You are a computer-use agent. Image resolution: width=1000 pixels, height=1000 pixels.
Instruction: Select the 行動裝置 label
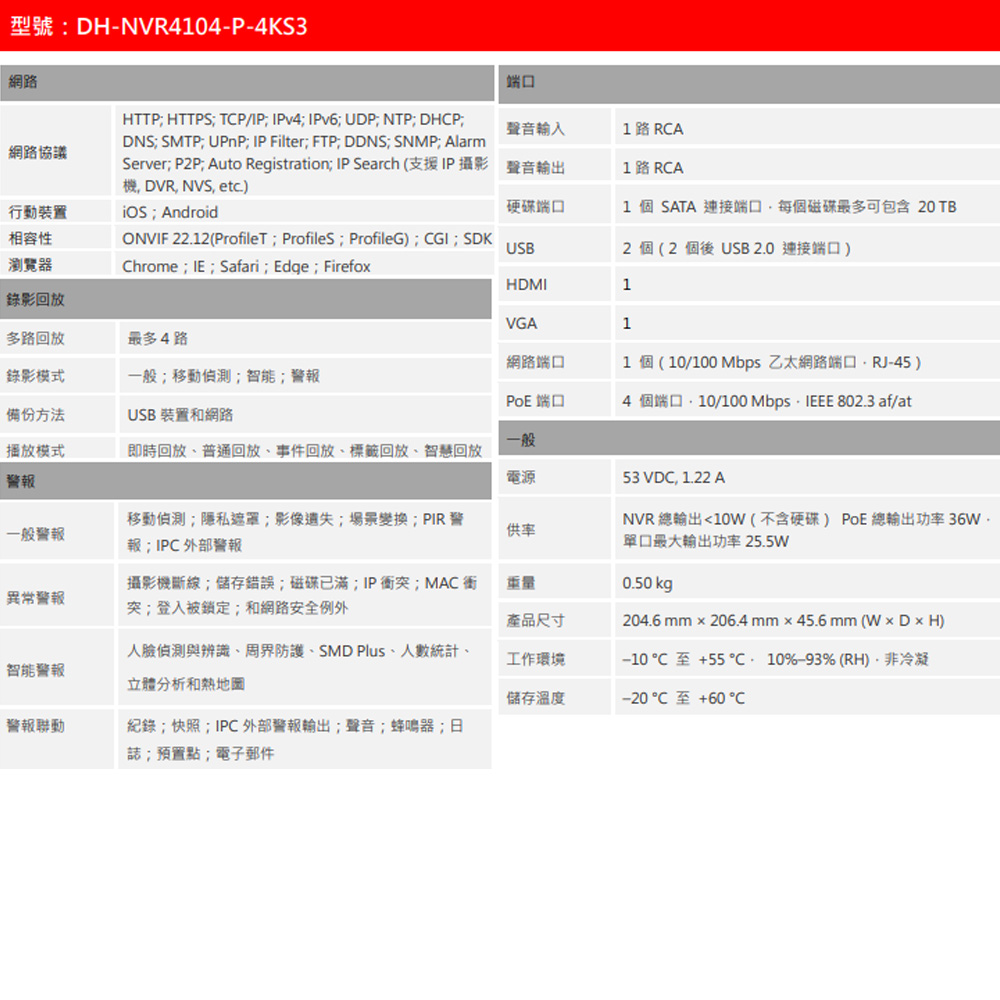coord(38,212)
